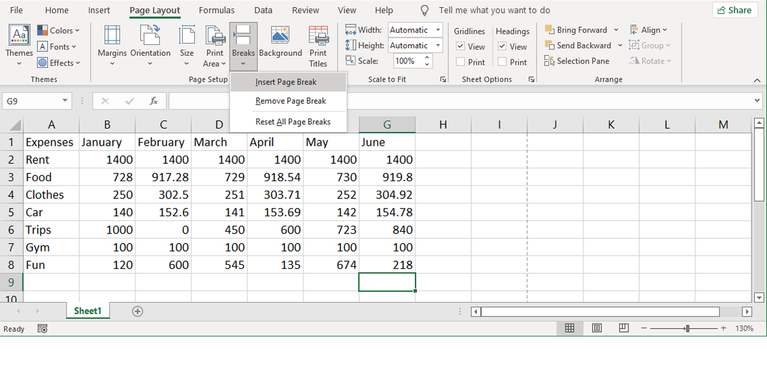Click the macro recording status icon
Image resolution: width=767 pixels, height=384 pixels.
(x=43, y=329)
